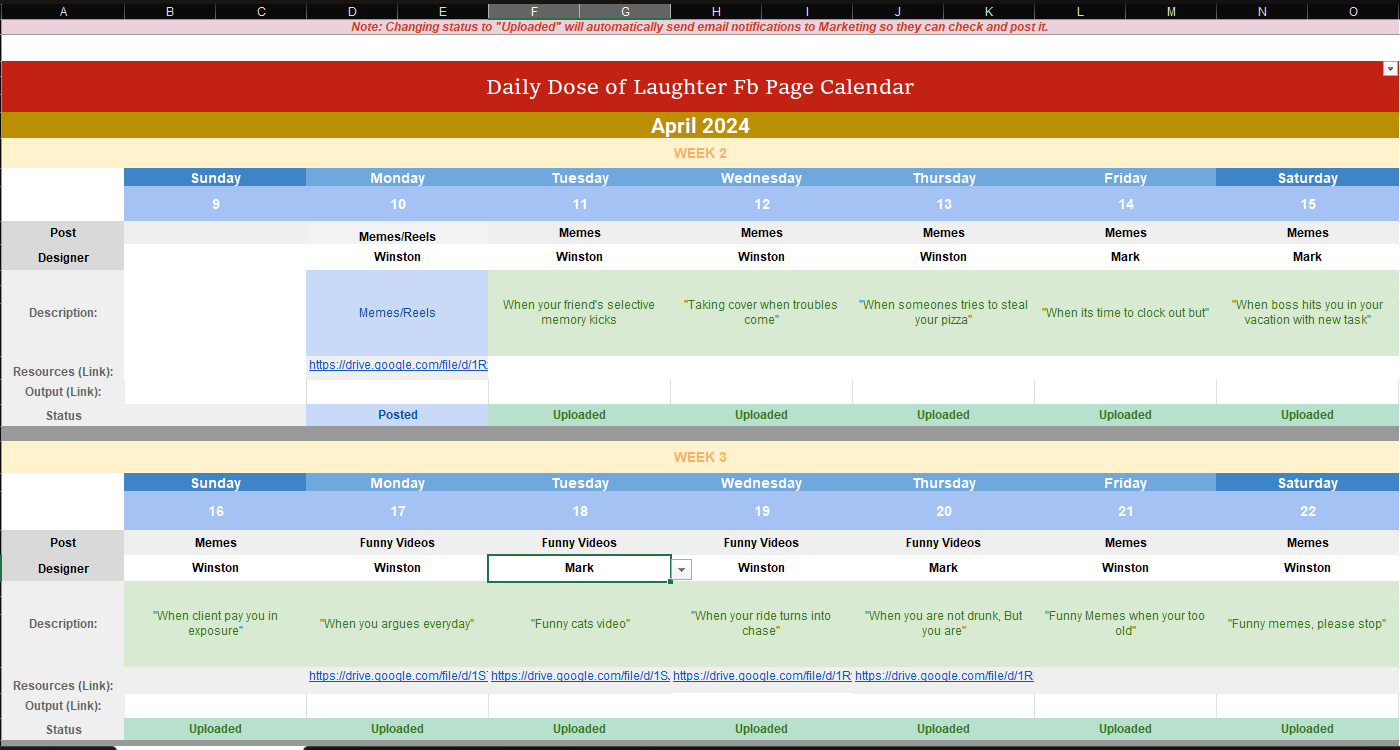Click the "WEEK 3" heading
Image resolution: width=1400 pixels, height=750 pixels.
700,457
